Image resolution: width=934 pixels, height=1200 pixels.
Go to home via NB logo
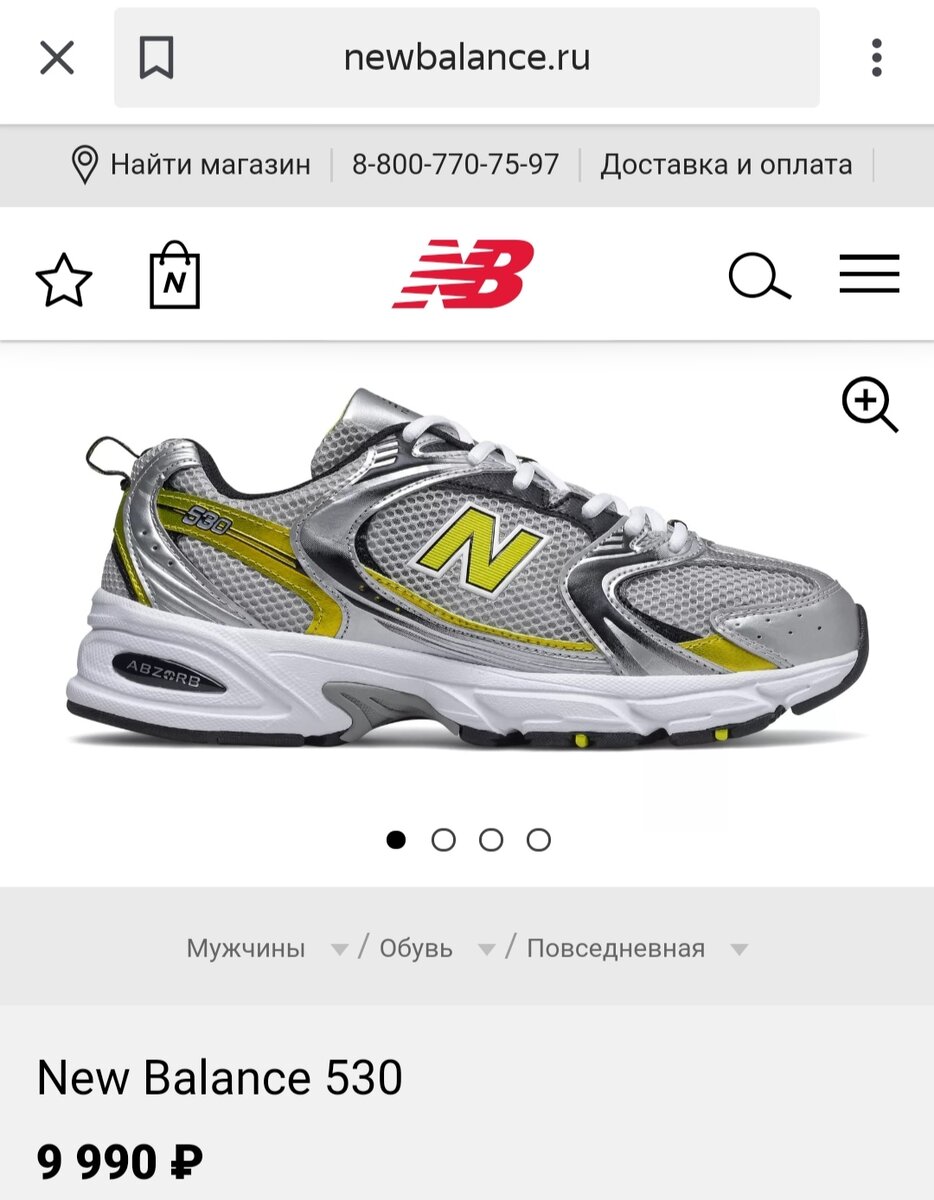coord(463,274)
